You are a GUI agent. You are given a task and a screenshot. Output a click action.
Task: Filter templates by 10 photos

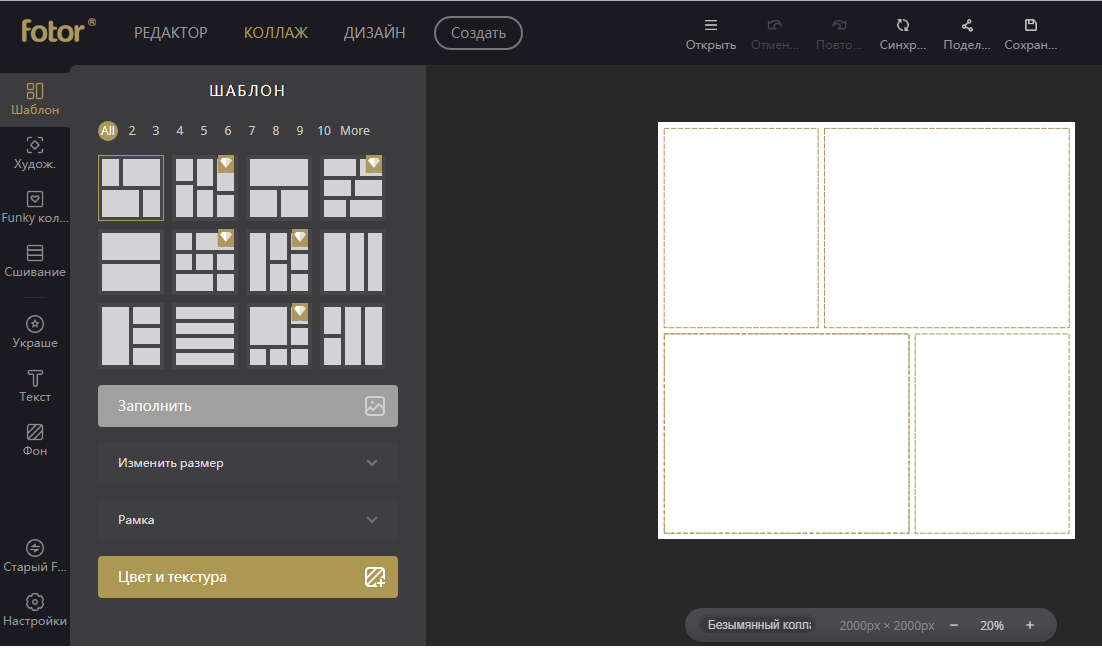(324, 131)
